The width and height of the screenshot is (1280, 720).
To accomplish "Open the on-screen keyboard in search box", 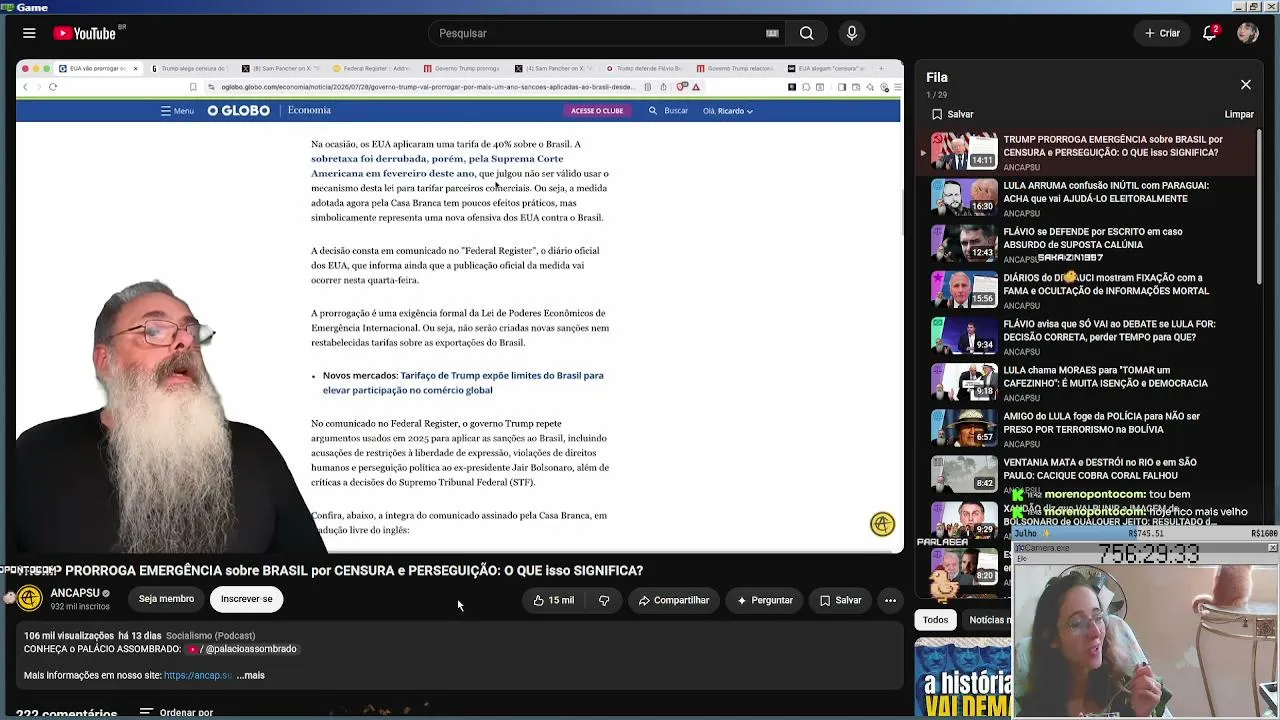I will [x=772, y=33].
